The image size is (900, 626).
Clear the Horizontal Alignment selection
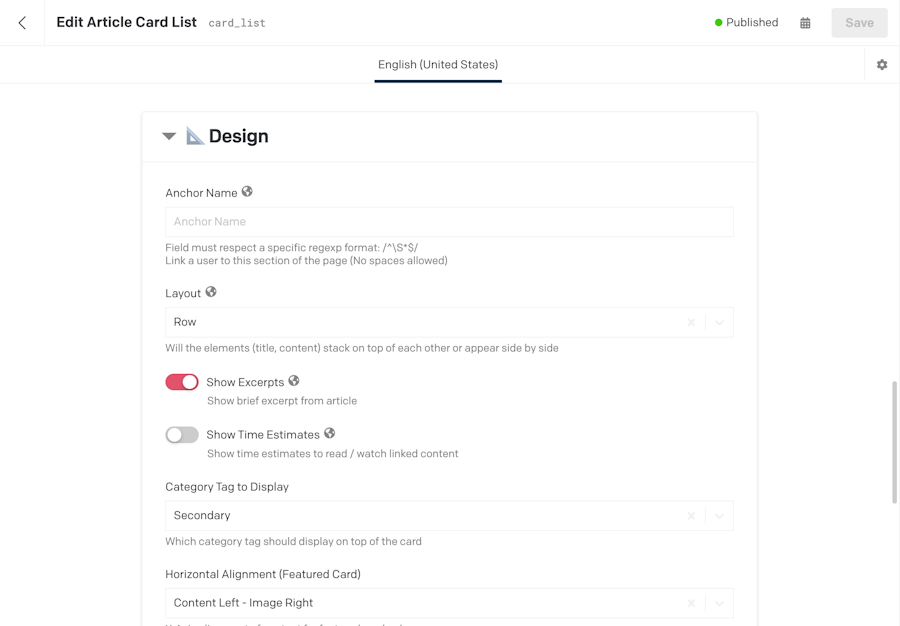(691, 603)
